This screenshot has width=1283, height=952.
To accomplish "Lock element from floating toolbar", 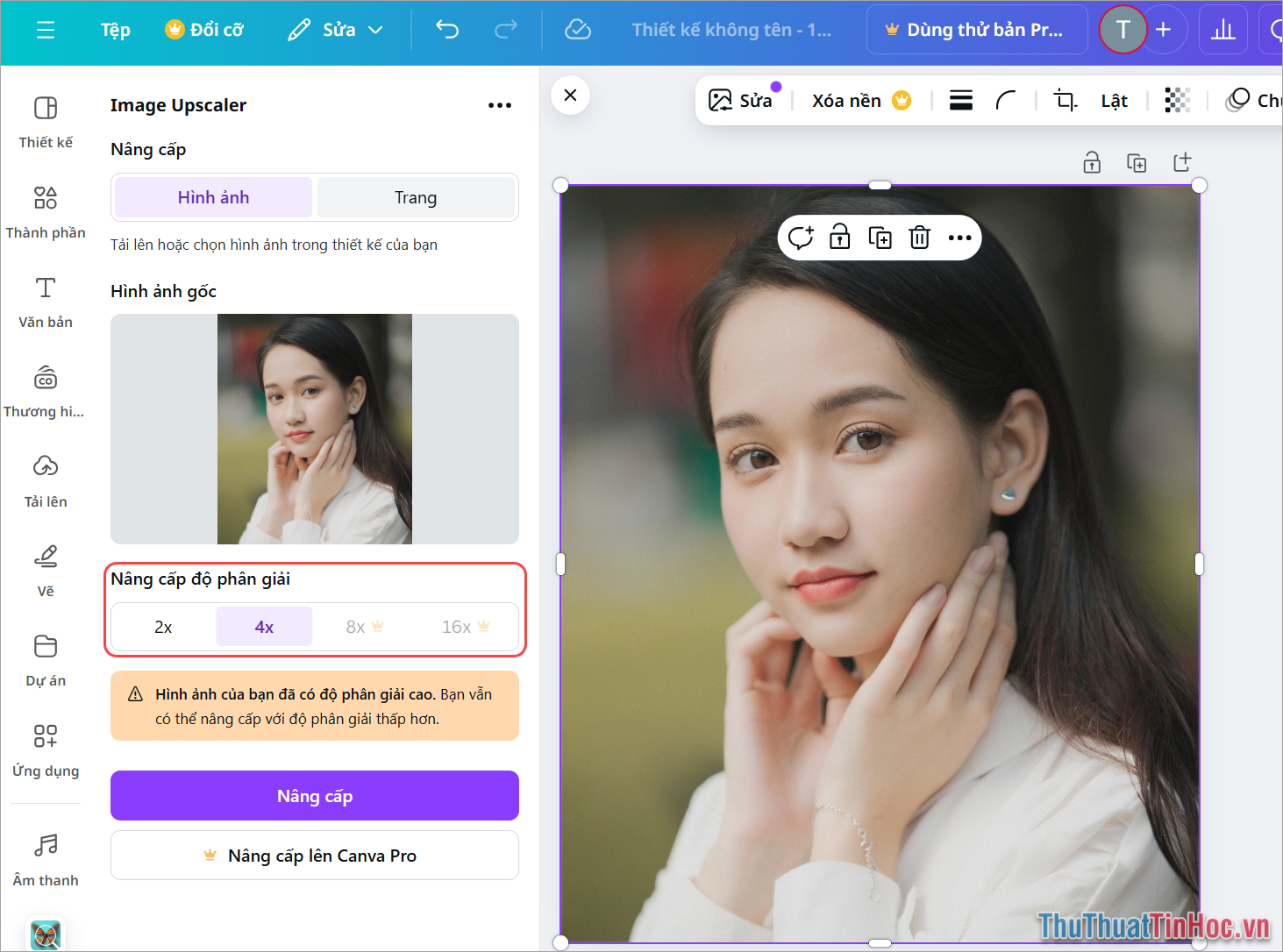I will click(x=840, y=238).
